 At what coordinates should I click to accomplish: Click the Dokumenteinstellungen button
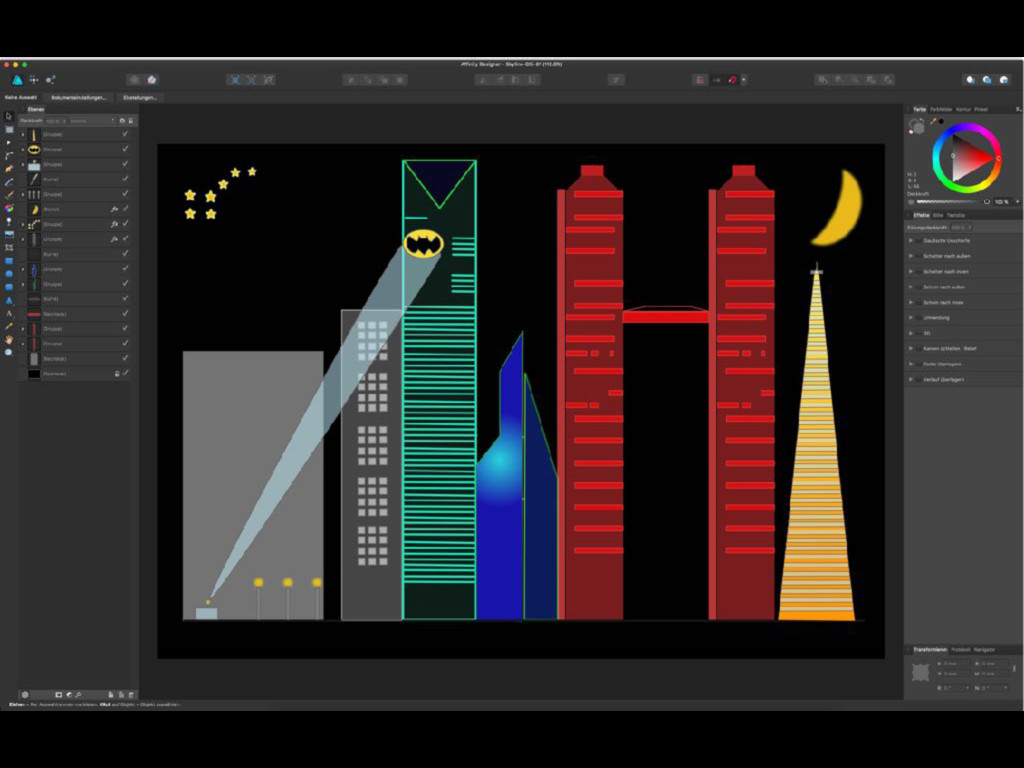(78, 97)
